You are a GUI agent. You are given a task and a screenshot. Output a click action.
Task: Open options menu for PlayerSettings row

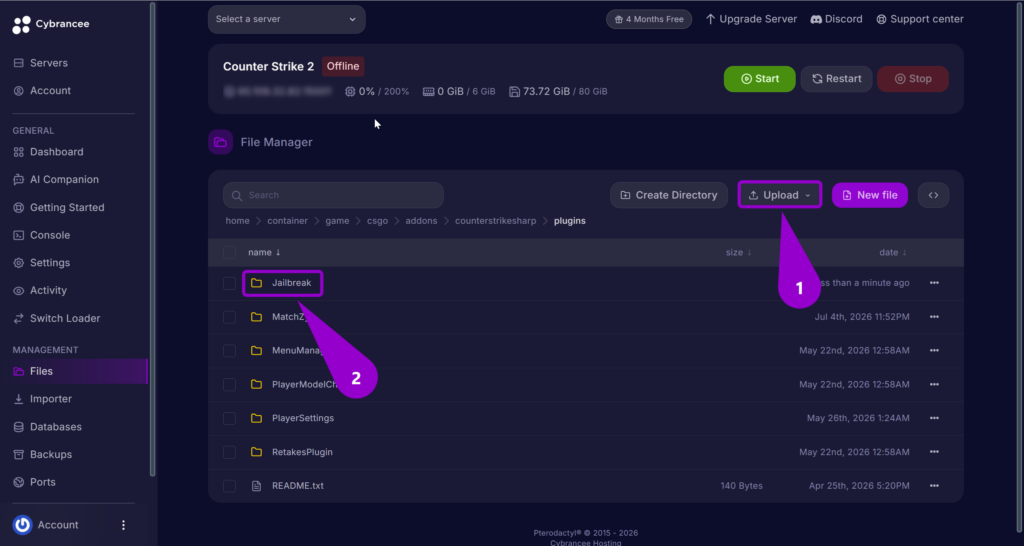[934, 418]
